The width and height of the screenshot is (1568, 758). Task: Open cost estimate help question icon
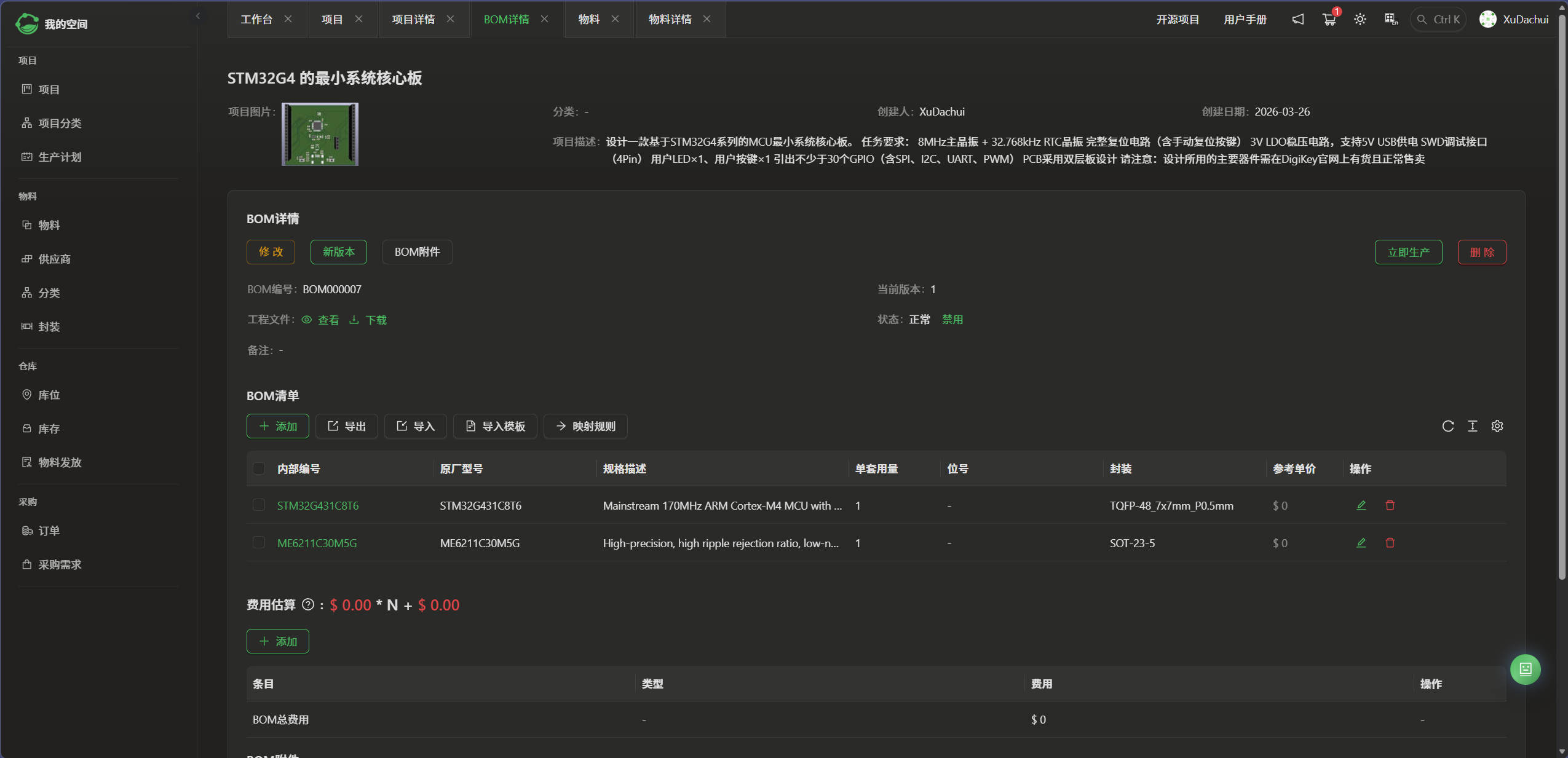(x=308, y=604)
